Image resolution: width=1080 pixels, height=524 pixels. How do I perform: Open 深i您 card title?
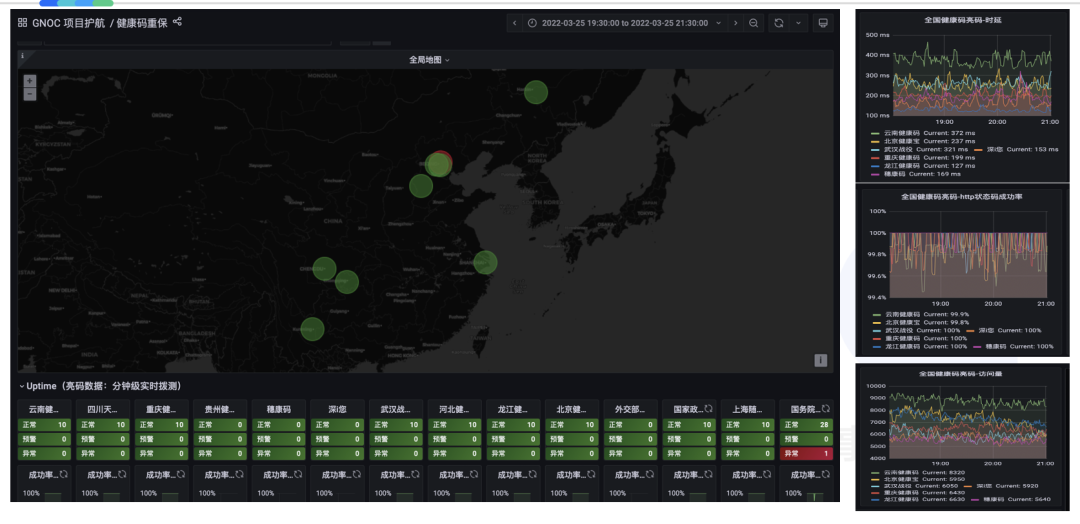tap(338, 409)
